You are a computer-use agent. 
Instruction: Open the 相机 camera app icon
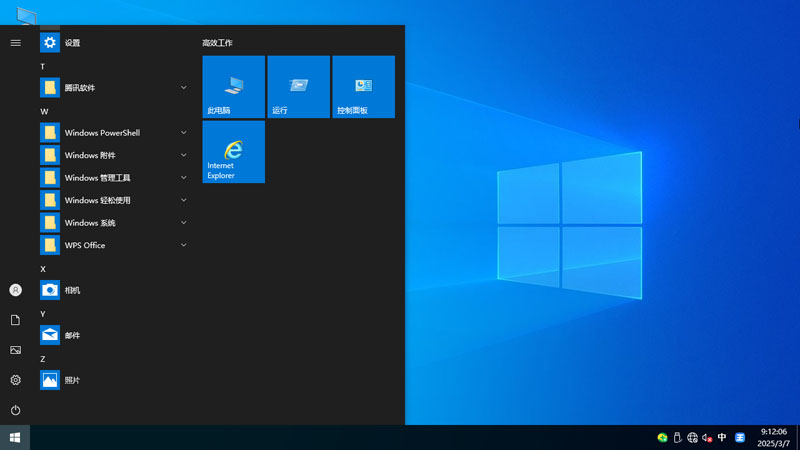pyautogui.click(x=50, y=290)
